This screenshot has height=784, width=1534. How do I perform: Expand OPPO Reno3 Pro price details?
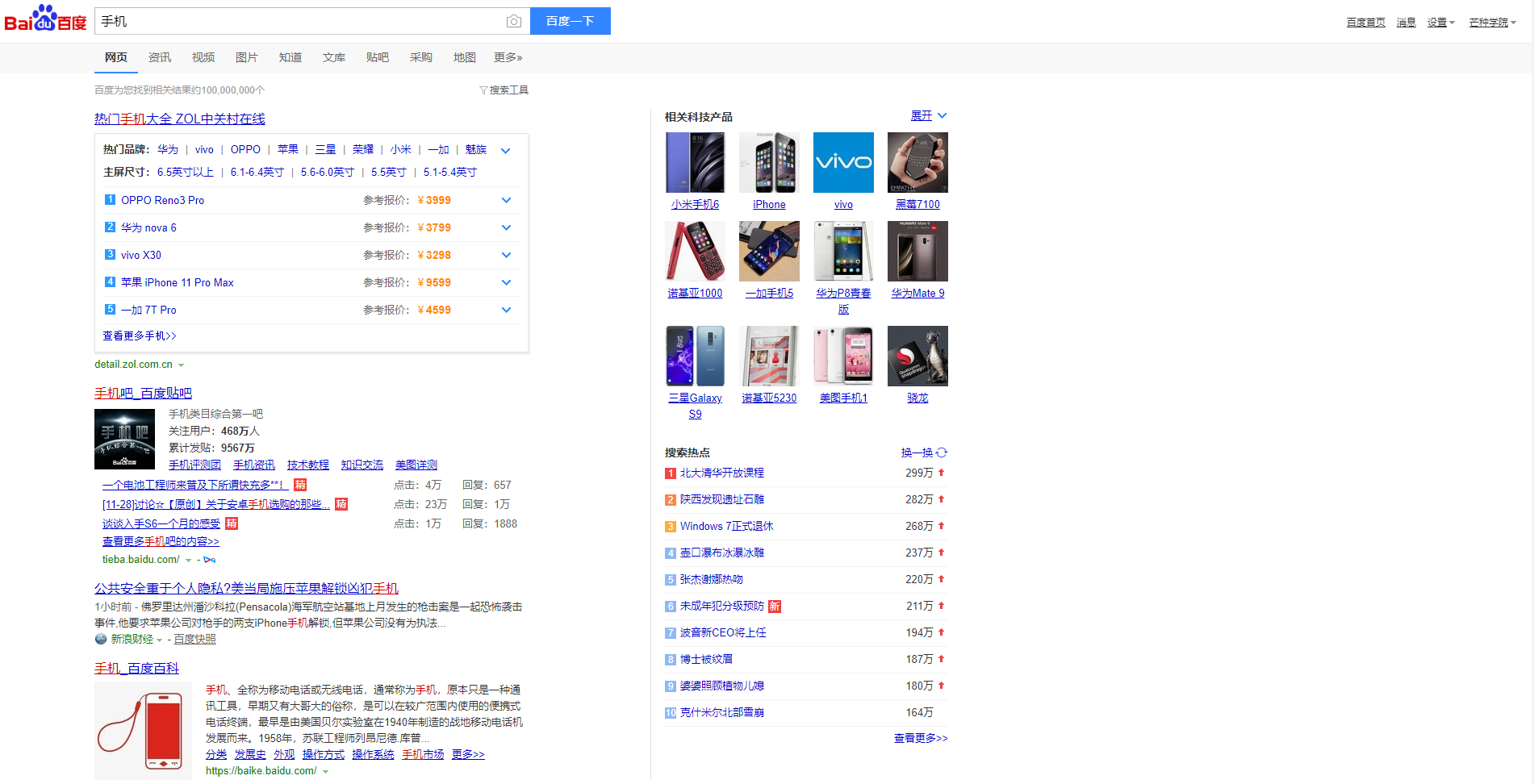click(x=506, y=200)
